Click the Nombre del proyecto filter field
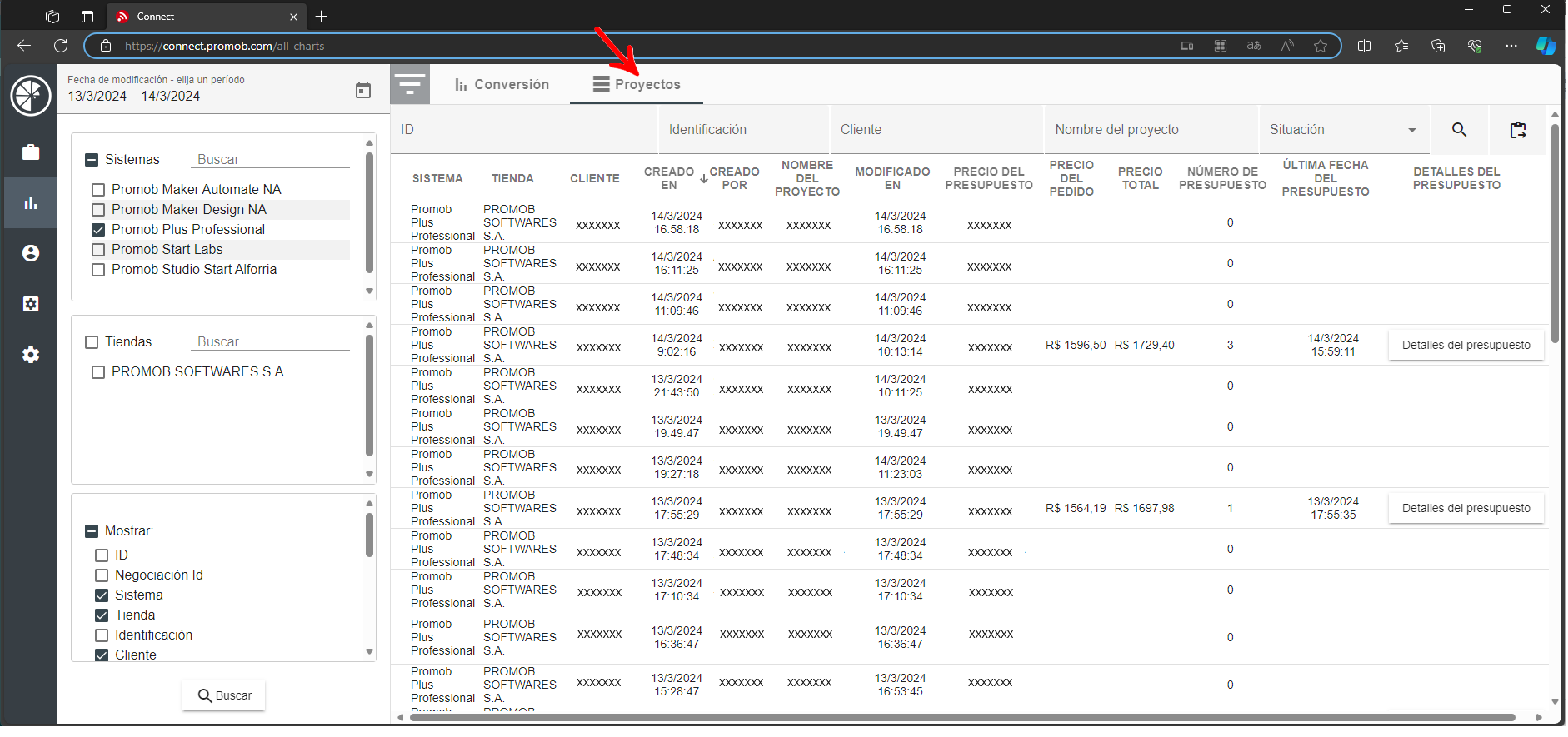1568x737 pixels. 1151,130
